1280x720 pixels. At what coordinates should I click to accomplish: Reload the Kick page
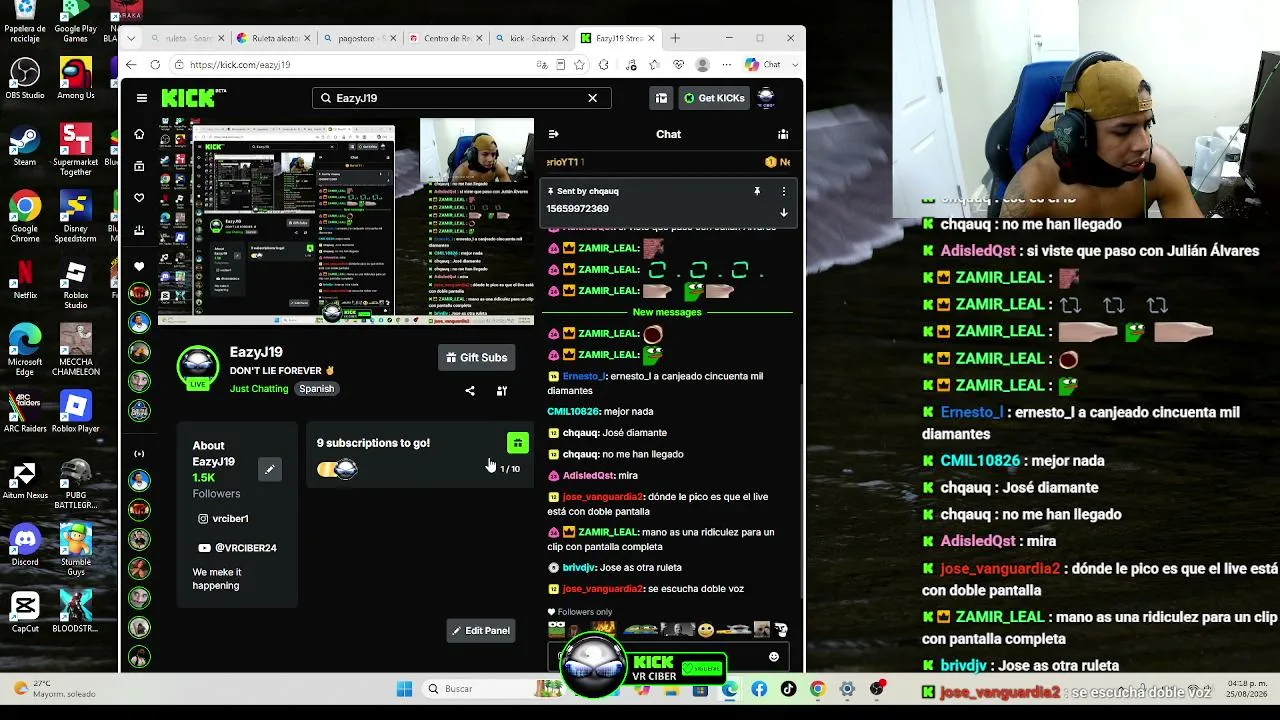tap(155, 65)
